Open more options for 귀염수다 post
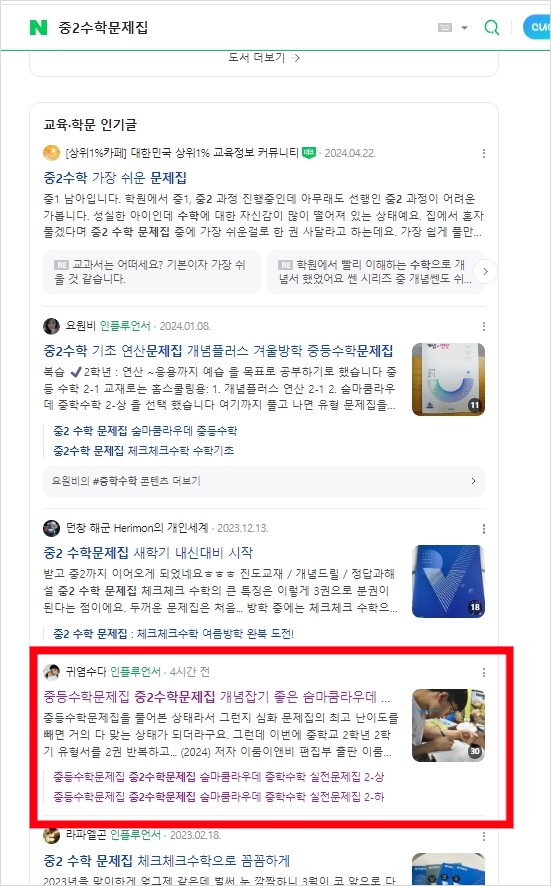This screenshot has height=886, width=551. tap(484, 672)
